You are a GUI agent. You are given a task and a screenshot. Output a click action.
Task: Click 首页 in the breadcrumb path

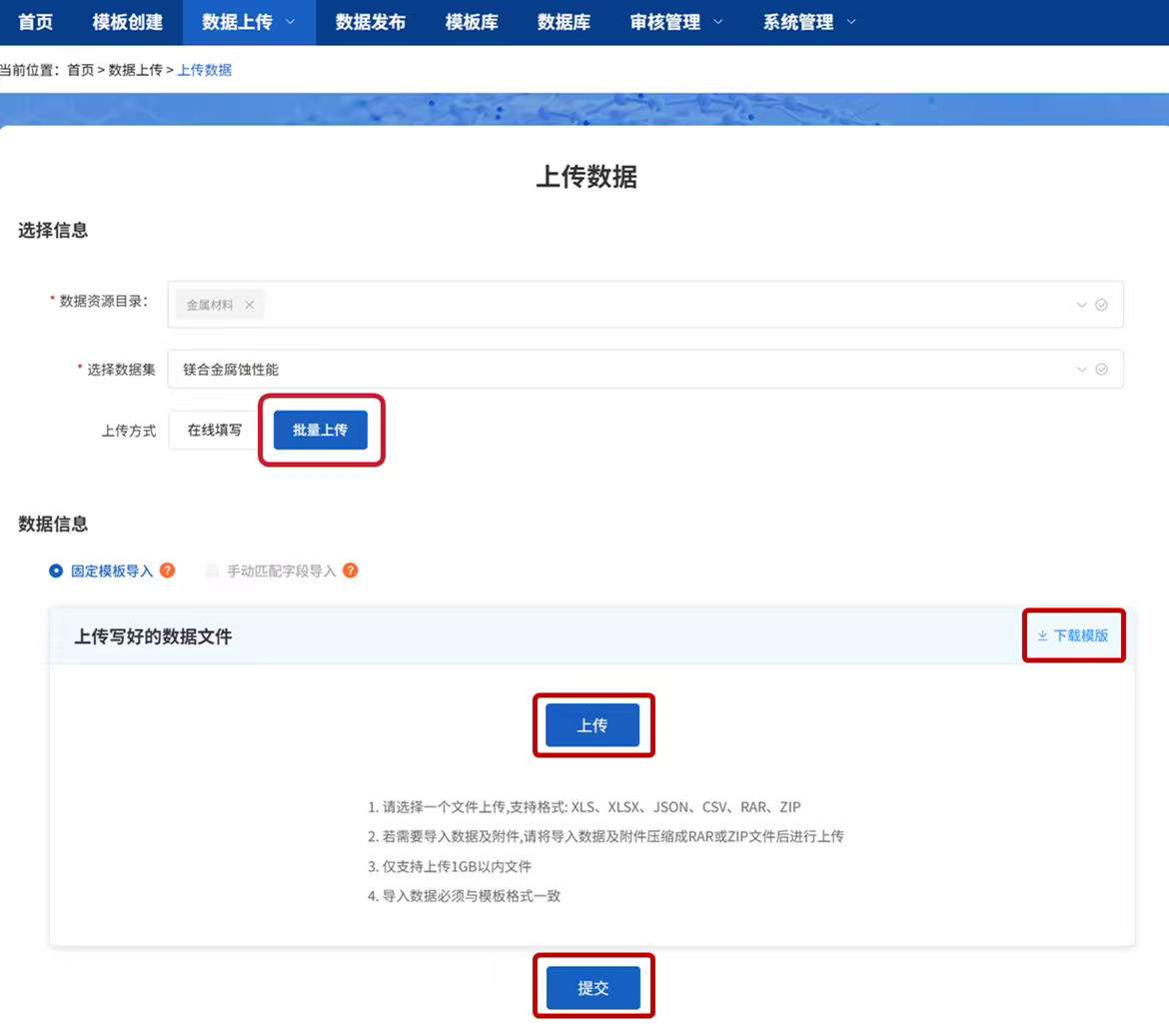[x=80, y=70]
